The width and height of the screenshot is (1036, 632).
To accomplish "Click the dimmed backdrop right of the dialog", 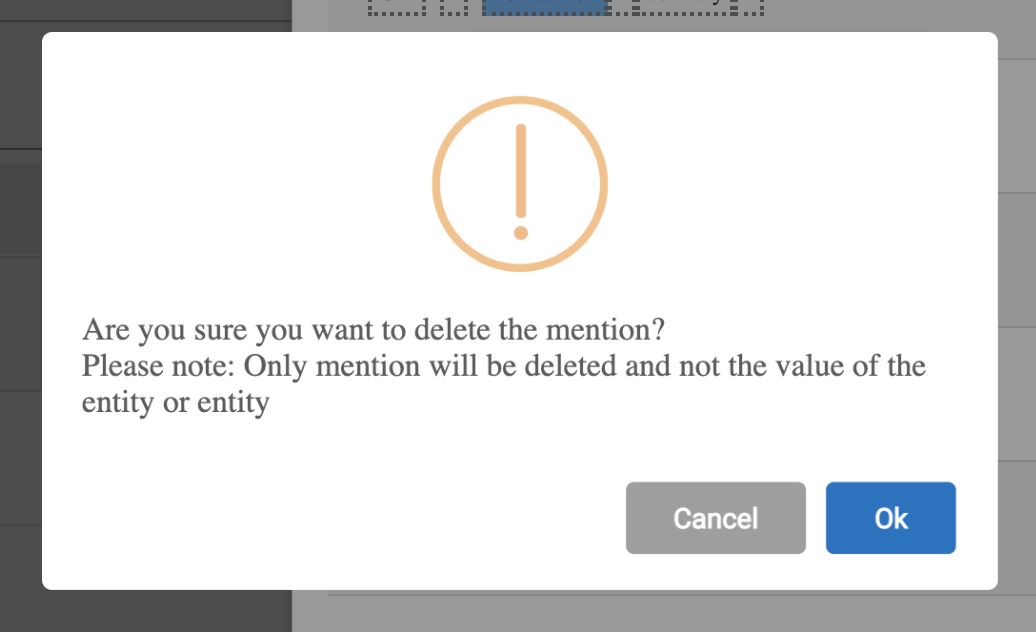I will (1017, 300).
